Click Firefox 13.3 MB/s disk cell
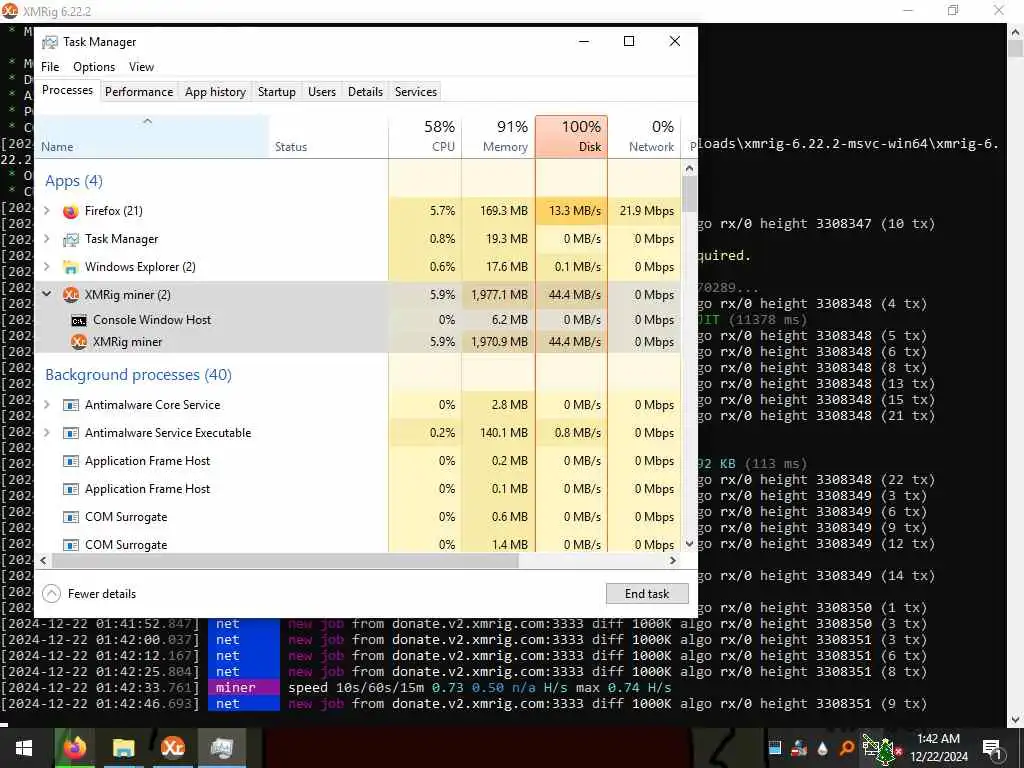 [x=571, y=211]
